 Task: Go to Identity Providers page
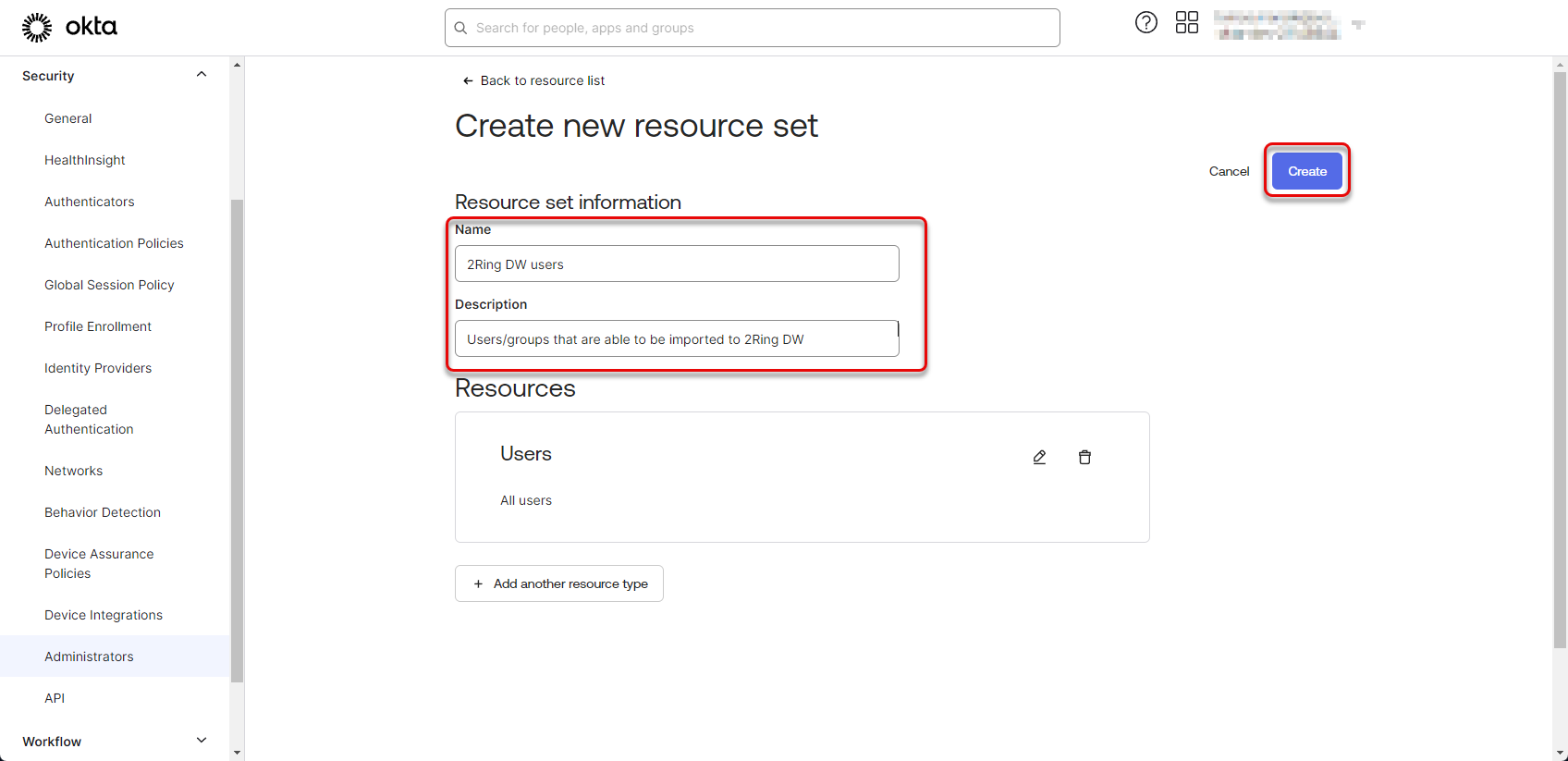tap(97, 368)
